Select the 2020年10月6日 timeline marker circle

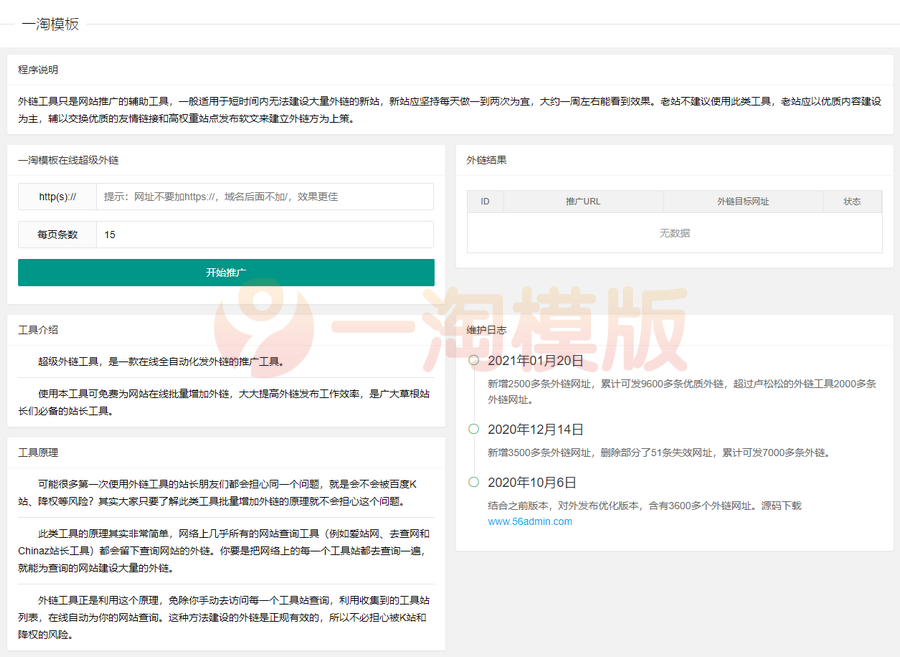pos(474,482)
